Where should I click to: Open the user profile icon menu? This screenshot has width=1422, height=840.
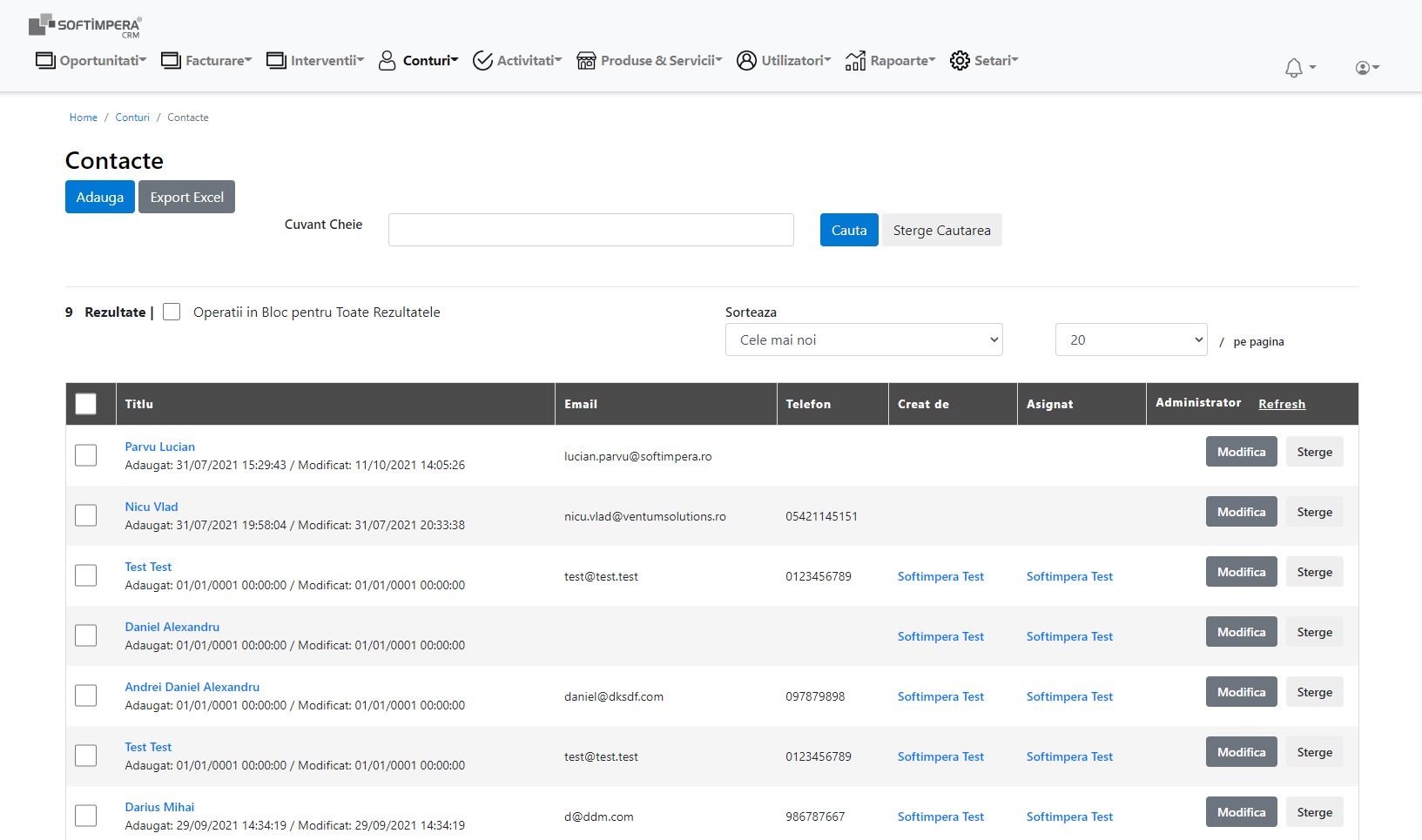(x=1363, y=68)
